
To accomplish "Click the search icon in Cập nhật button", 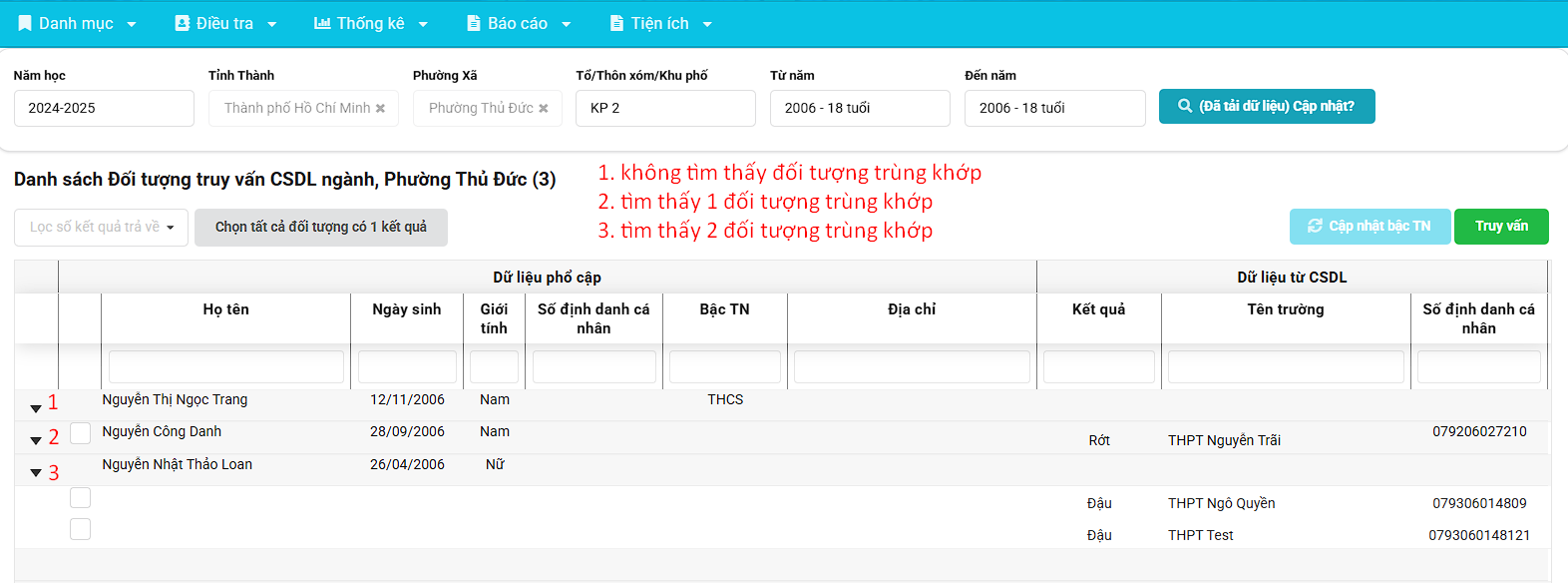I will 1185,106.
